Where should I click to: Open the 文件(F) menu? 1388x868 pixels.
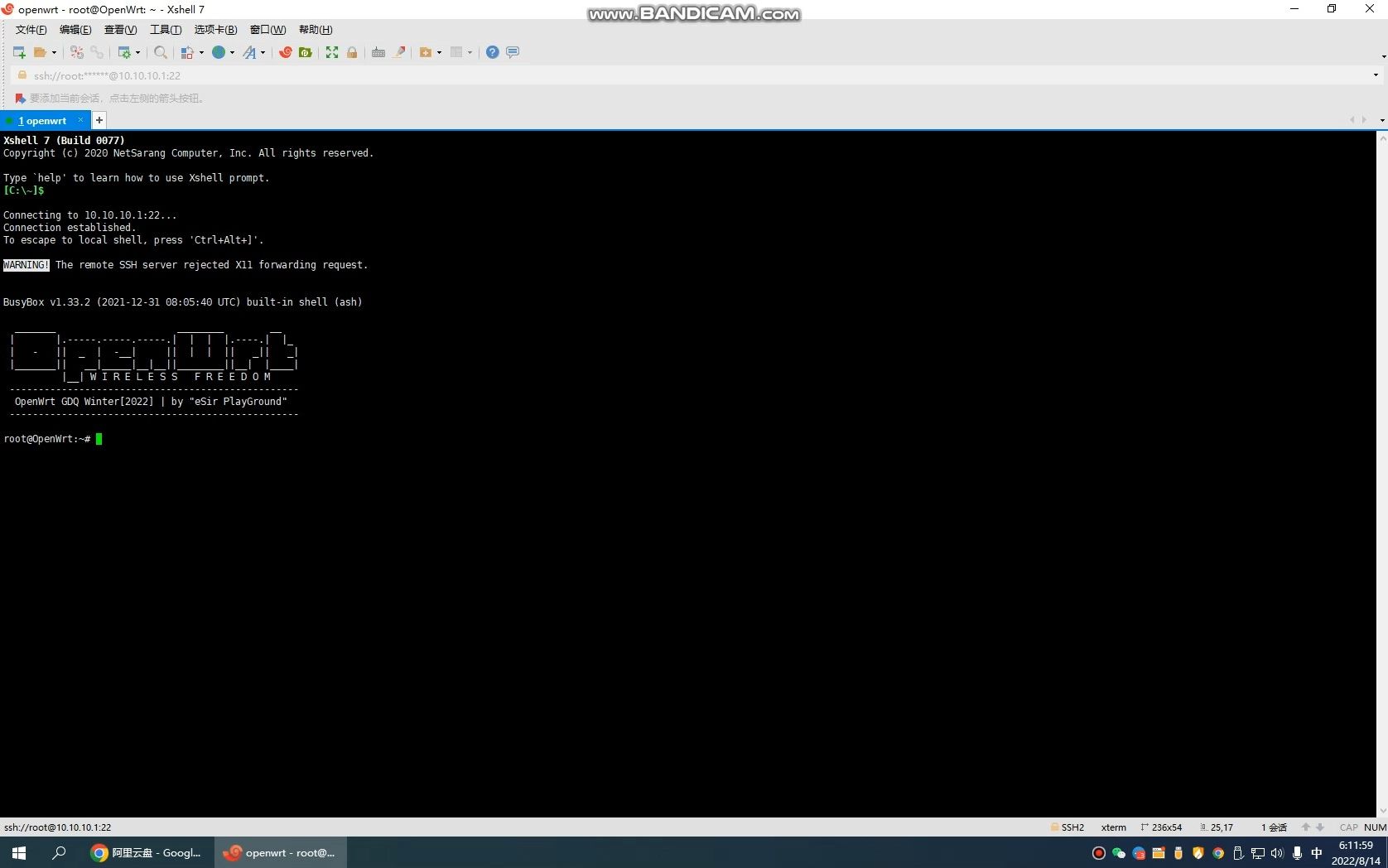click(x=31, y=30)
